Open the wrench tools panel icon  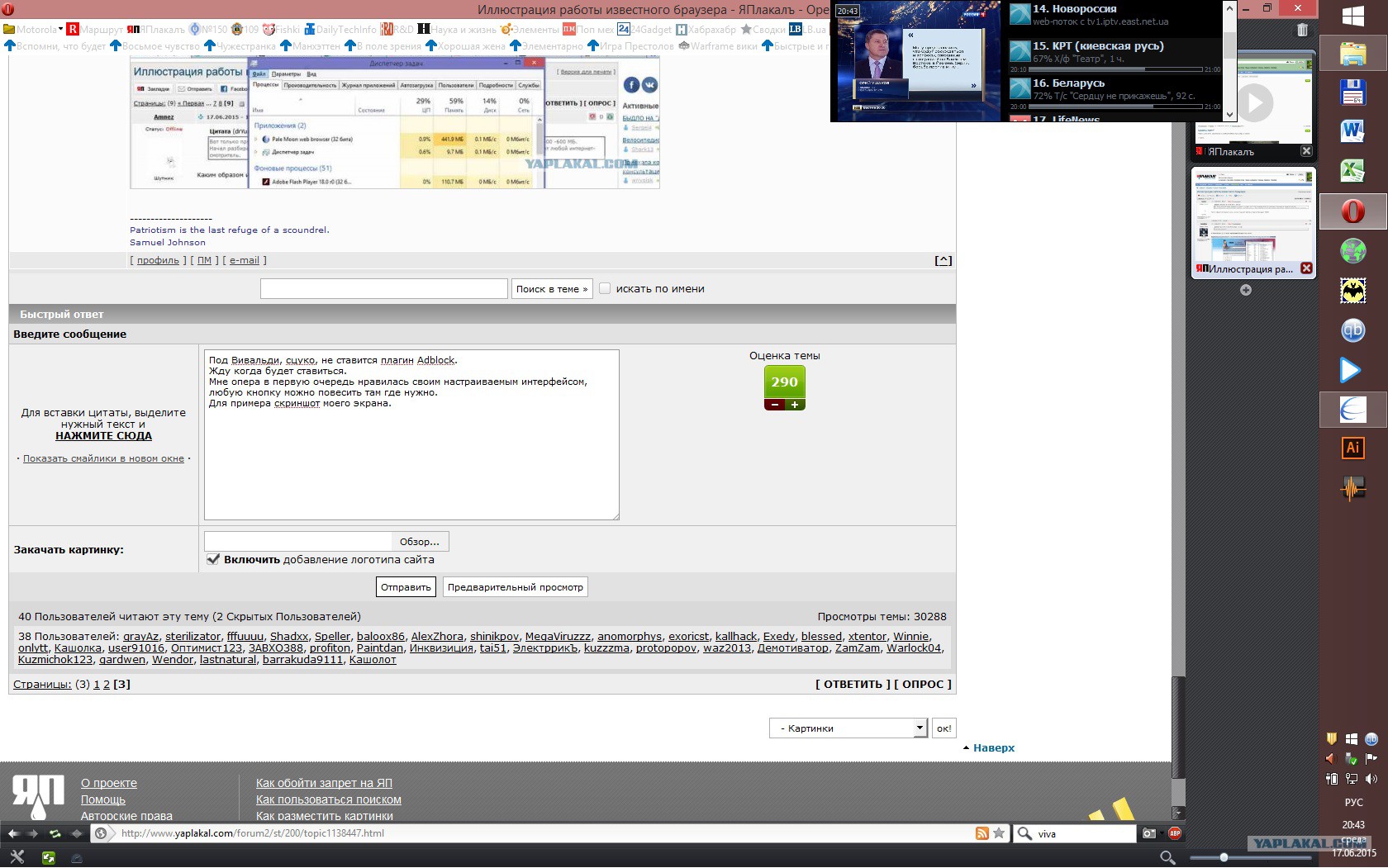tap(17, 857)
